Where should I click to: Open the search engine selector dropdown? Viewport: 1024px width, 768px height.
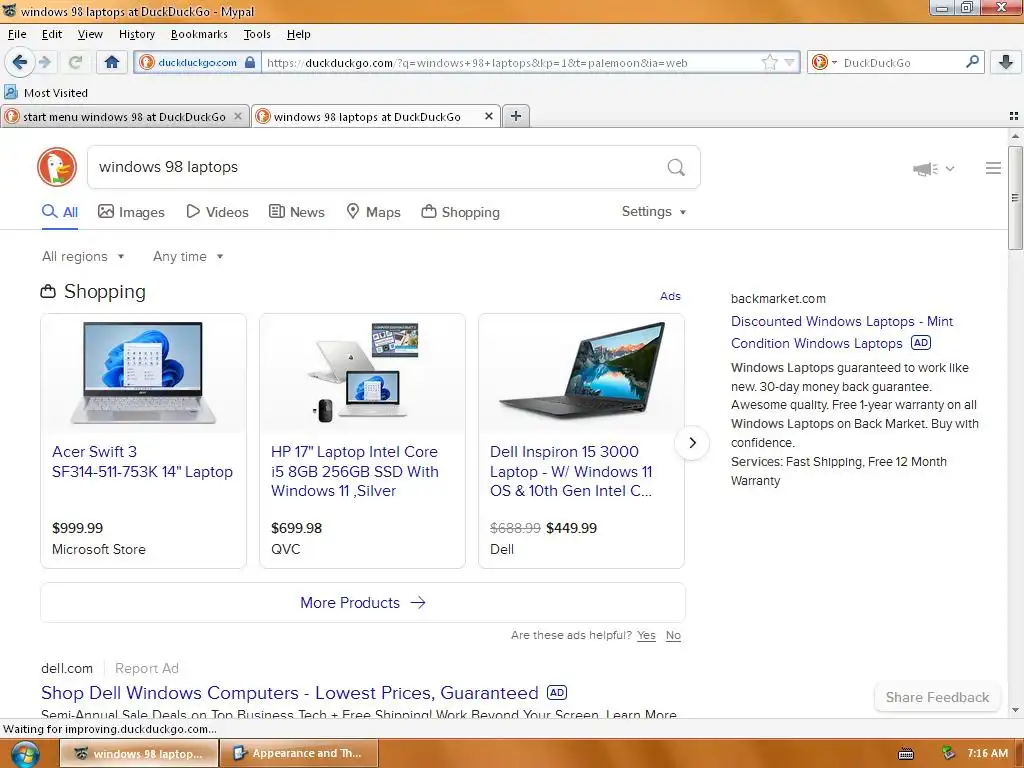pyautogui.click(x=824, y=63)
